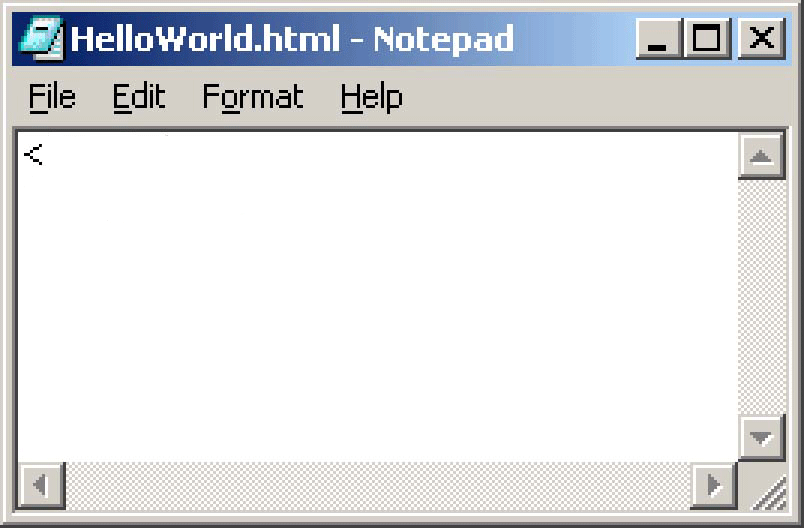Screen dimensions: 804x528
Task: Click the 'HelloWorld.html - Notepad' title text
Action: [292, 39]
